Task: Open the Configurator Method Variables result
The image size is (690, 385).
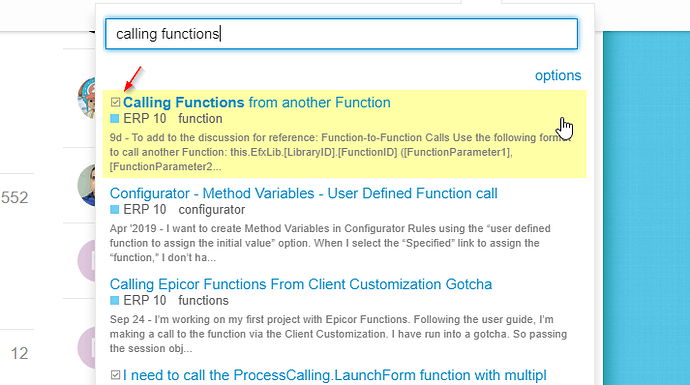Action: pos(304,194)
